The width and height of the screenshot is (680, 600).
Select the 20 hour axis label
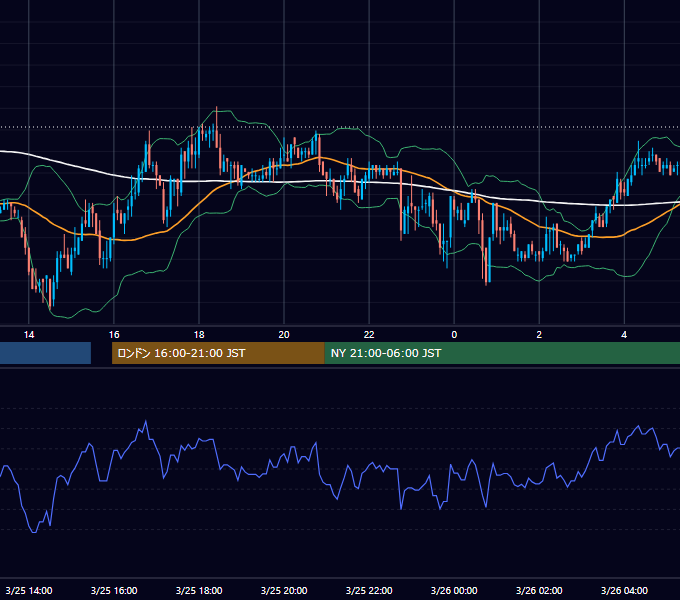pos(284,335)
